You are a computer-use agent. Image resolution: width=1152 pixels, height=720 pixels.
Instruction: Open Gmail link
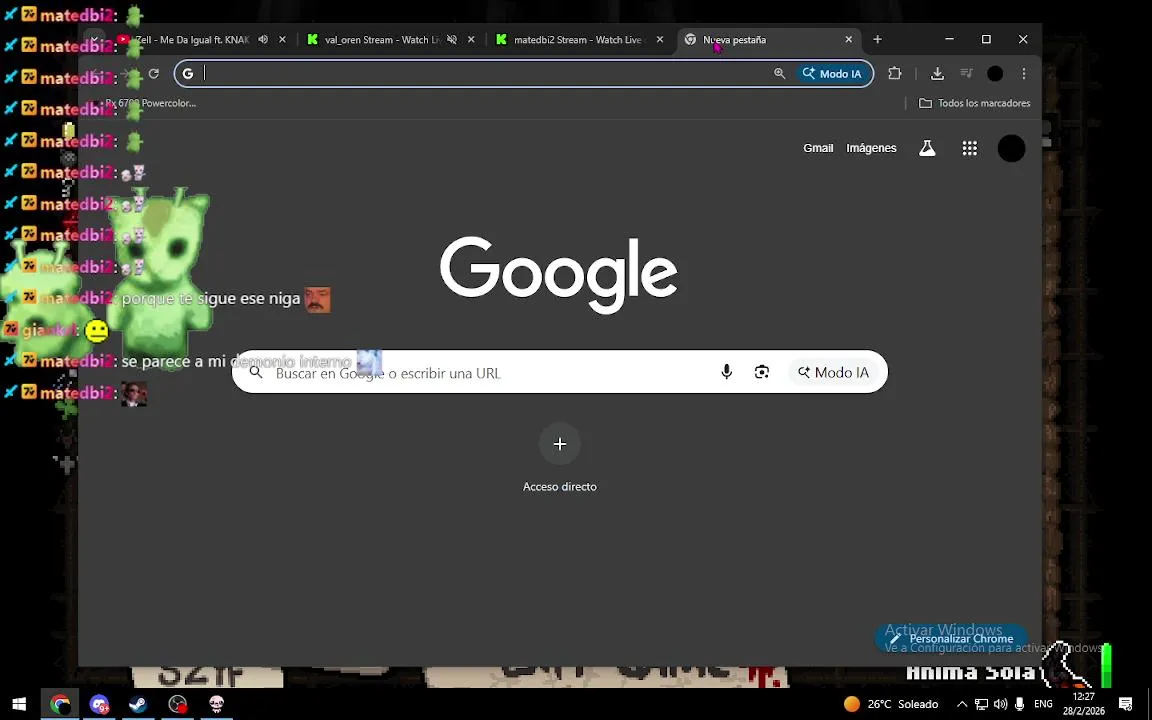[x=818, y=148]
